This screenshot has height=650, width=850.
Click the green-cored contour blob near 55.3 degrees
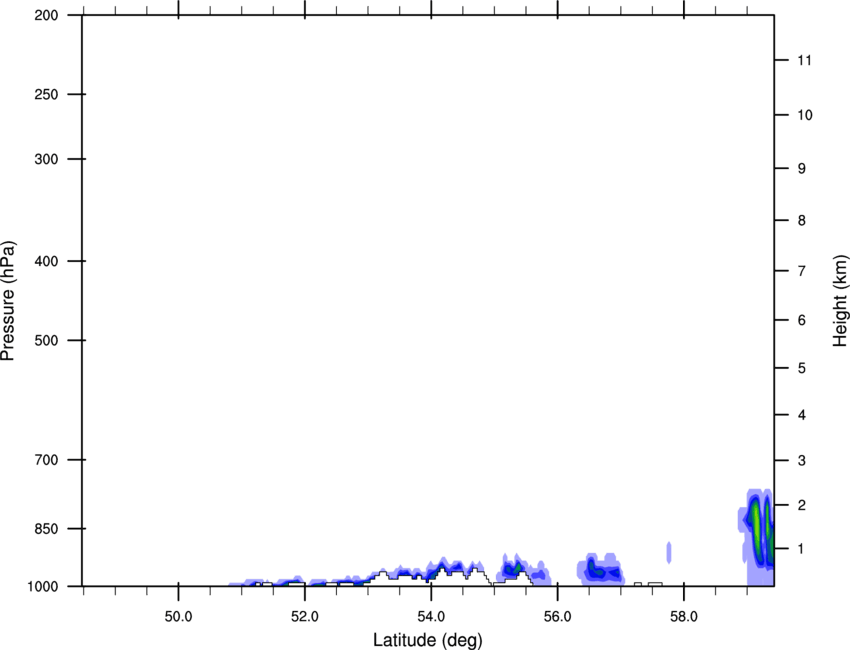click(512, 569)
